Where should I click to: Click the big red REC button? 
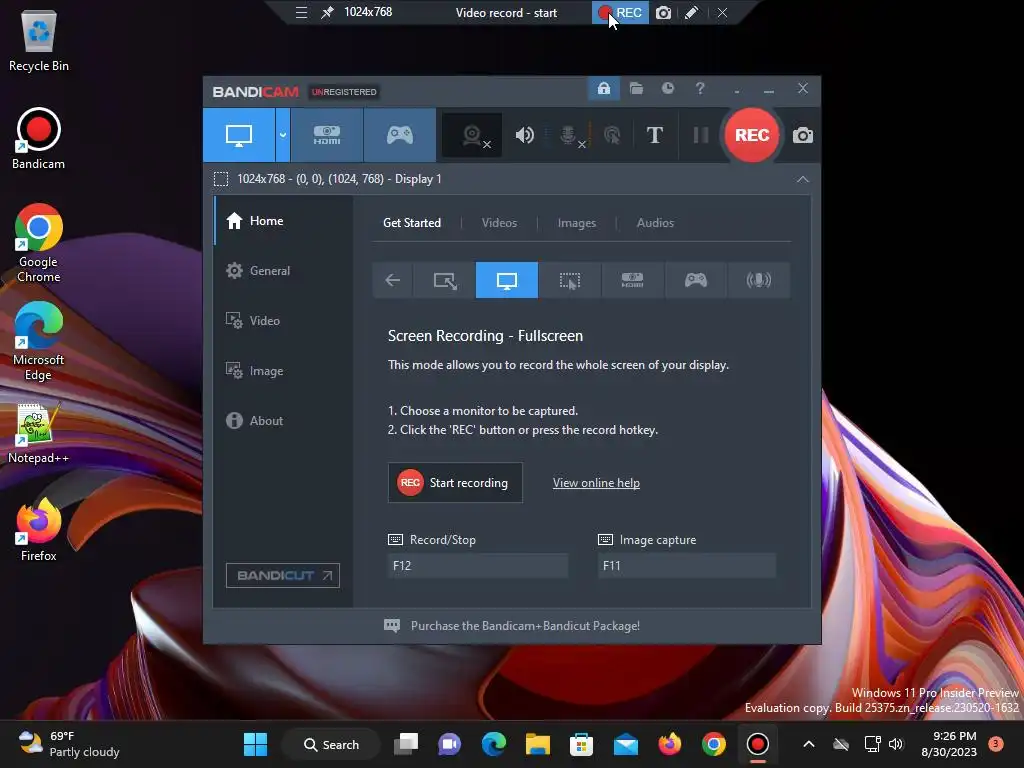pyautogui.click(x=752, y=135)
